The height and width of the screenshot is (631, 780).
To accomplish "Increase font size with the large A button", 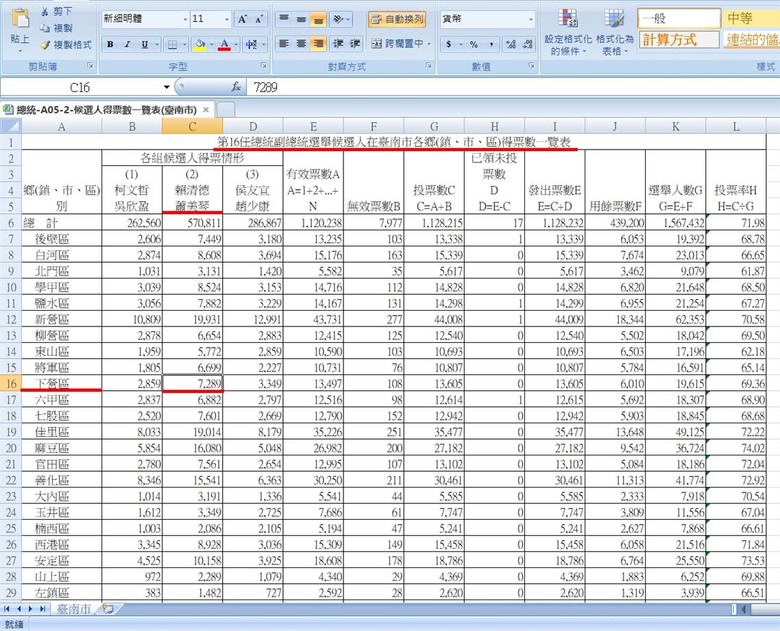I will 242,19.
